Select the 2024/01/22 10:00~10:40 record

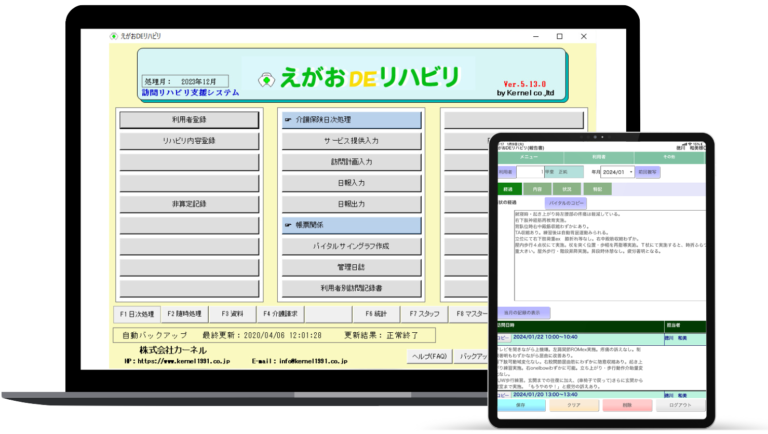coord(545,338)
